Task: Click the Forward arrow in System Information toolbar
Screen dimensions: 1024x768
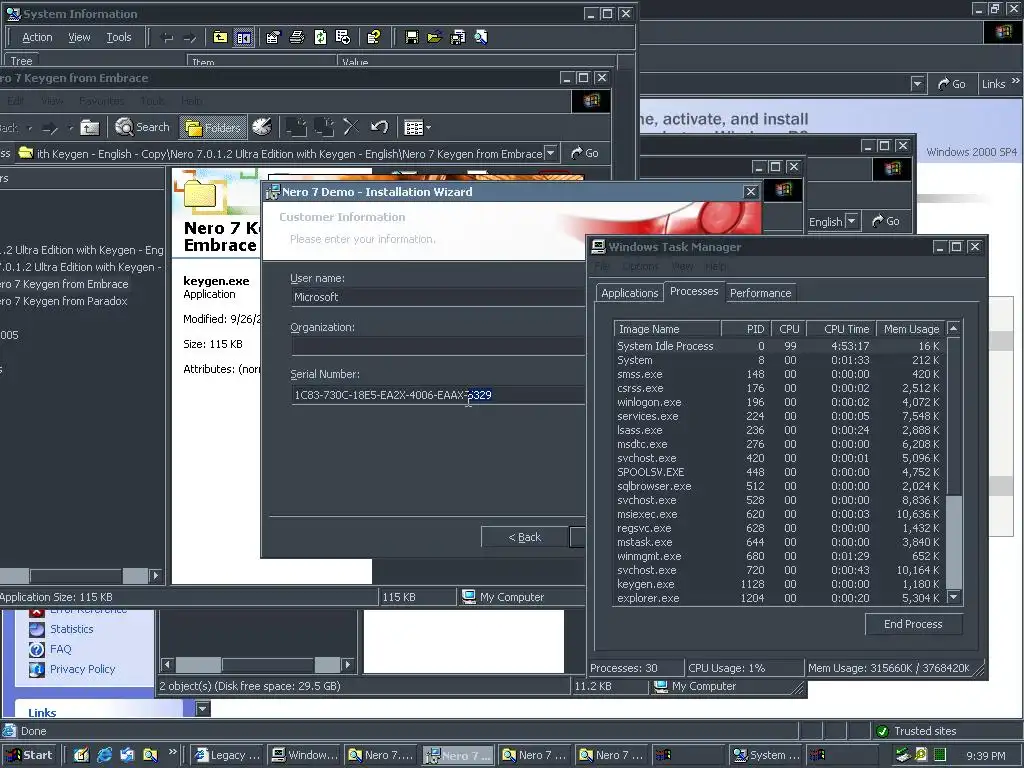Action: (x=189, y=38)
